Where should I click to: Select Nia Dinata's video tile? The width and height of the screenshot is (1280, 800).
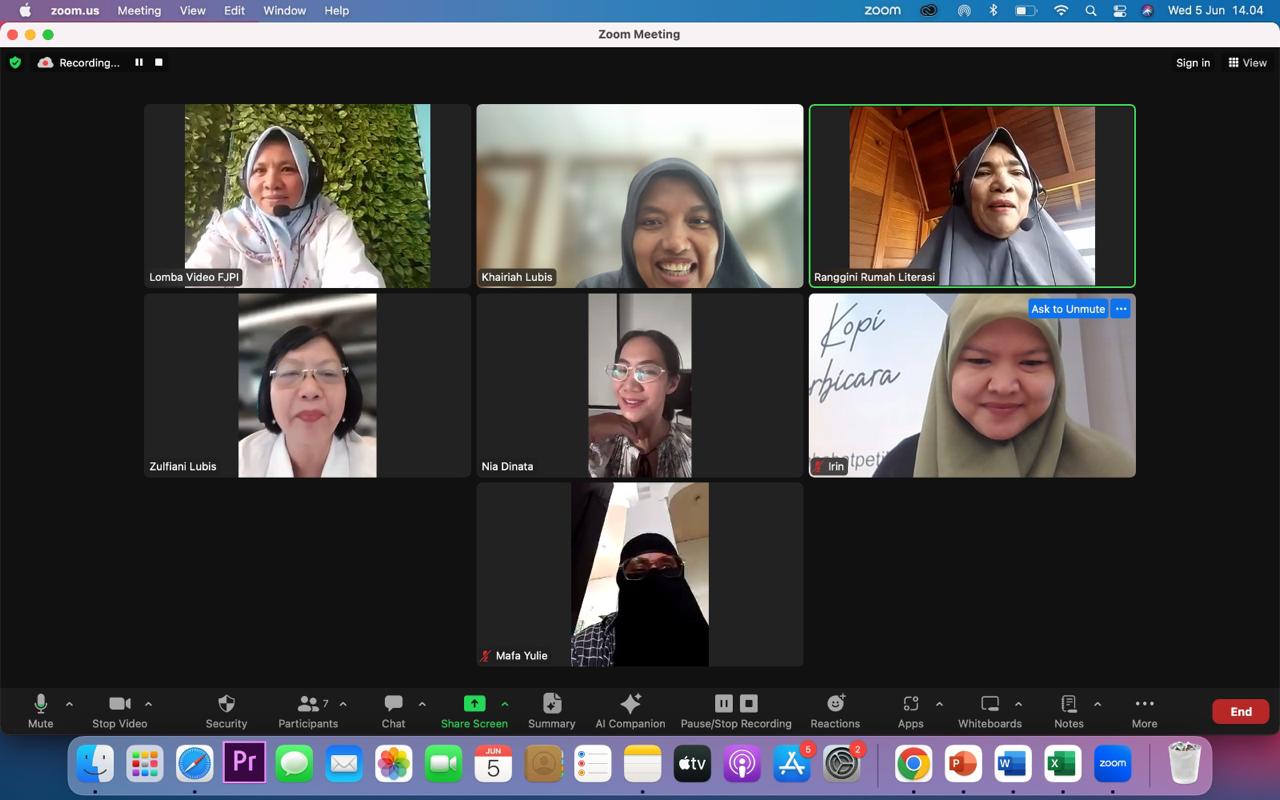[639, 385]
